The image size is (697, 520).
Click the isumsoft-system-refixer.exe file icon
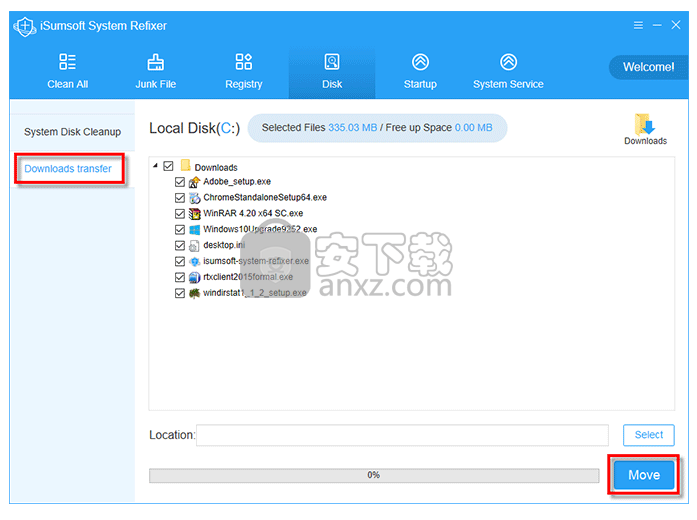195,261
